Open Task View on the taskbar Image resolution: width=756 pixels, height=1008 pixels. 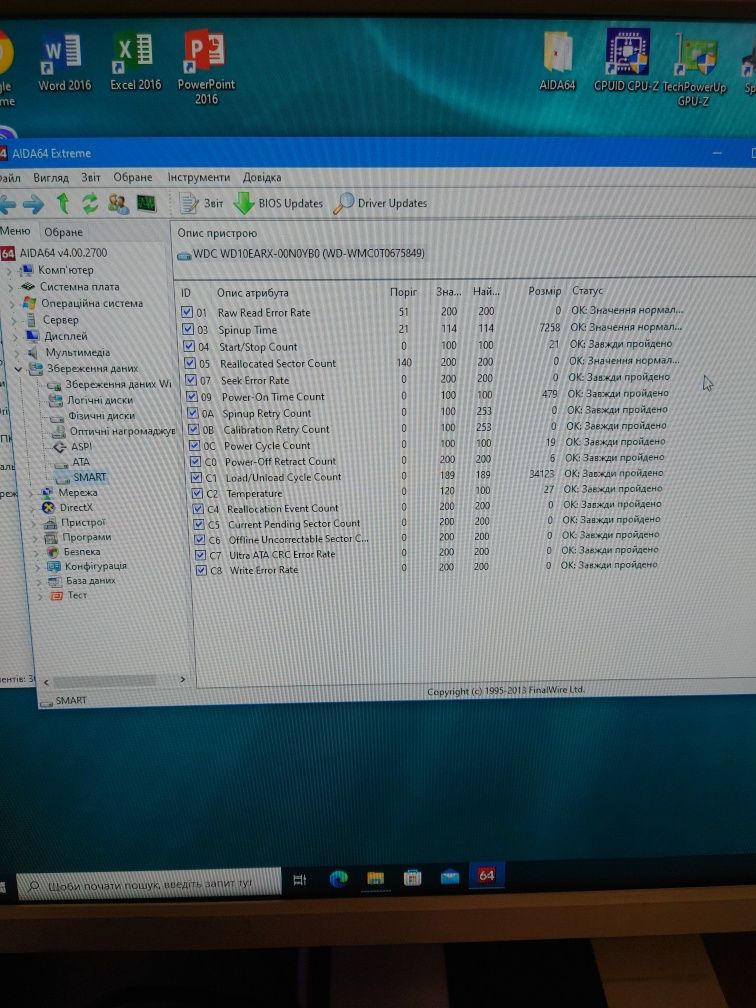coord(300,879)
